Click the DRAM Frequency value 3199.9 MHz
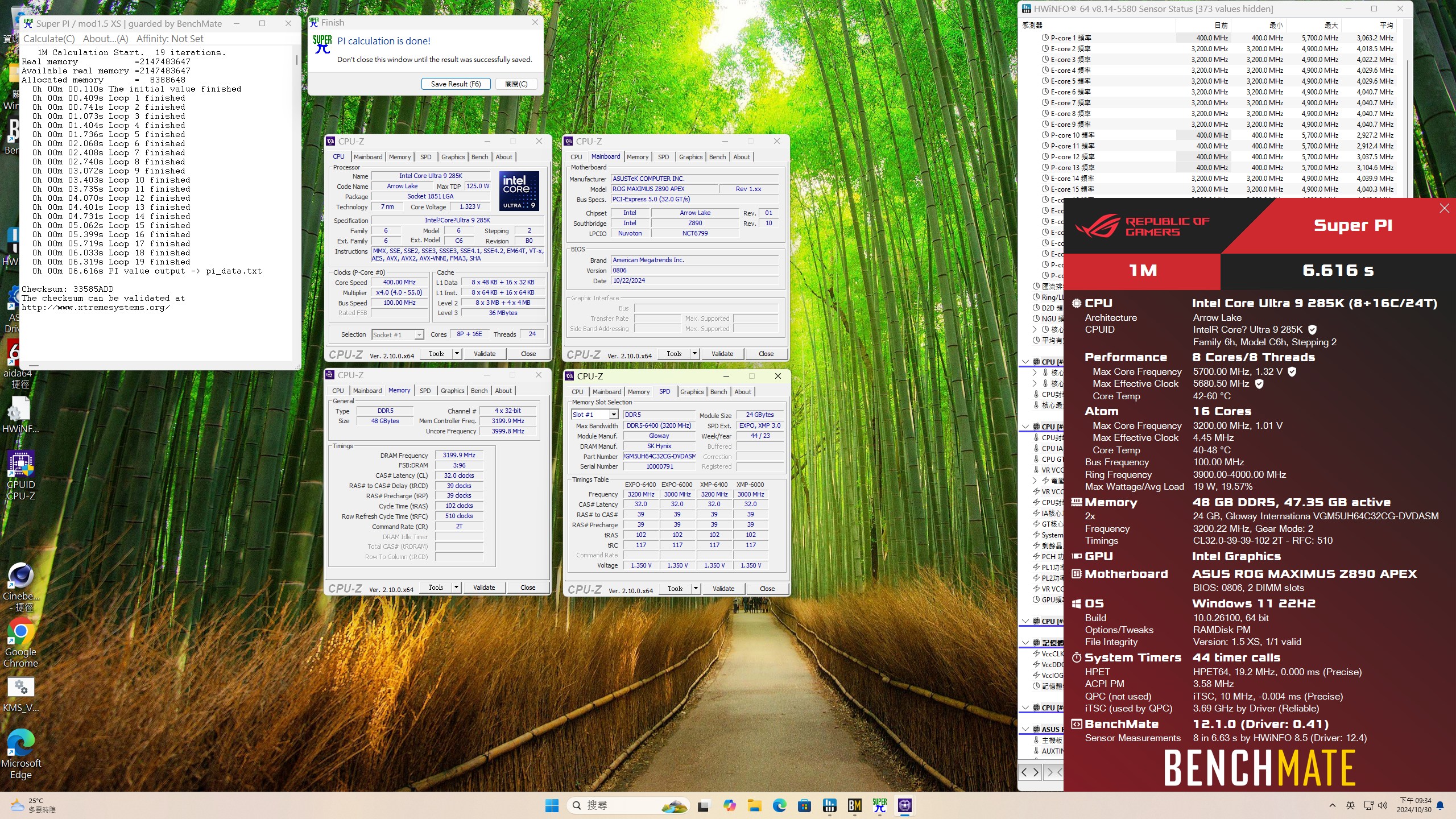Screen dimensions: 1456x819 [x=459, y=455]
